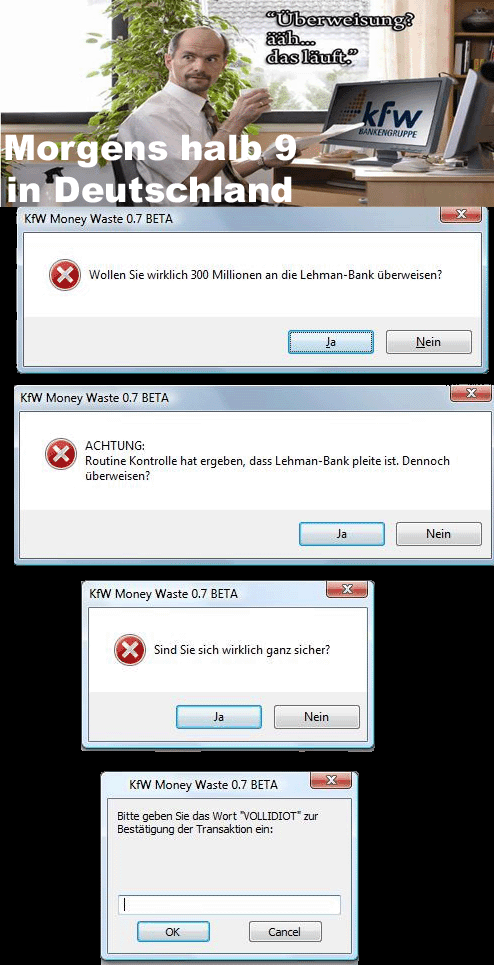Close the ACHTUNG warning dialog window
The image size is (494, 965).
click(x=471, y=393)
